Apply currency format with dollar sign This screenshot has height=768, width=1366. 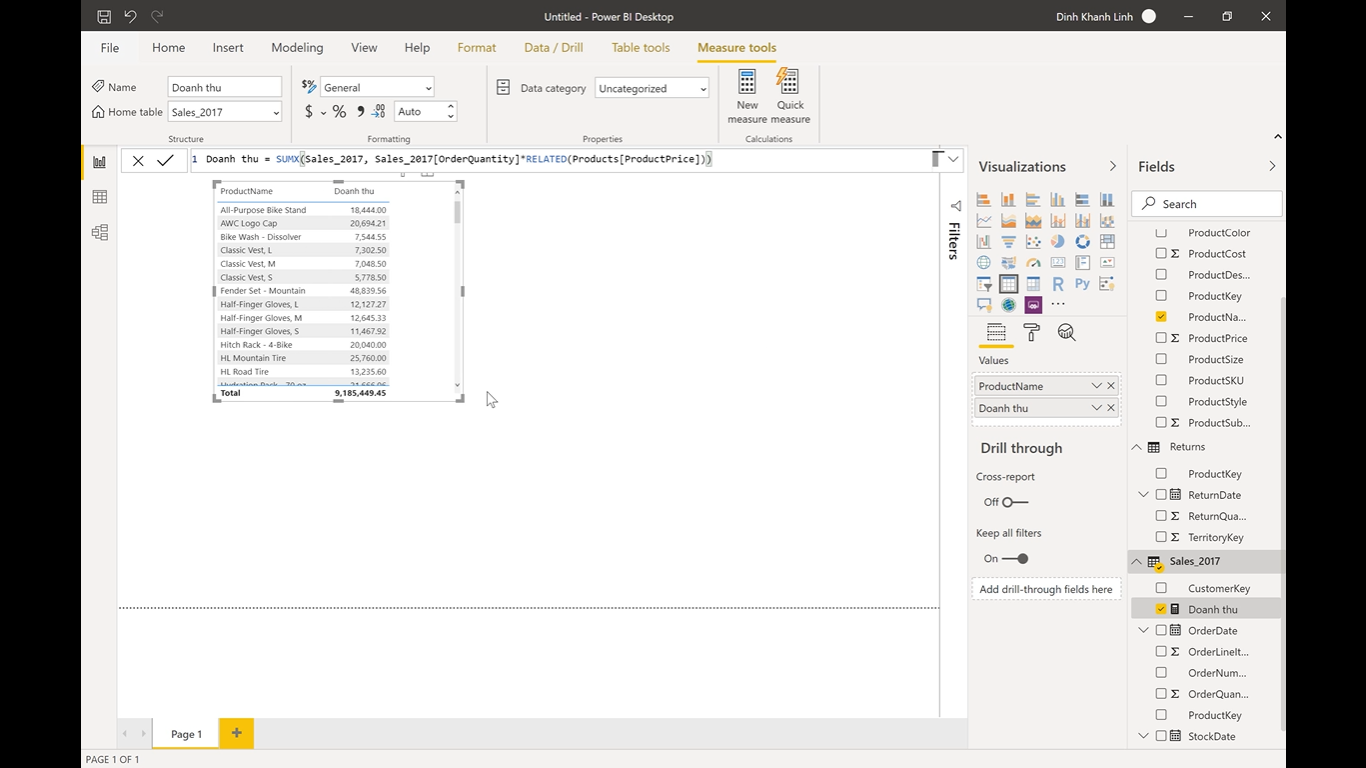coord(309,112)
